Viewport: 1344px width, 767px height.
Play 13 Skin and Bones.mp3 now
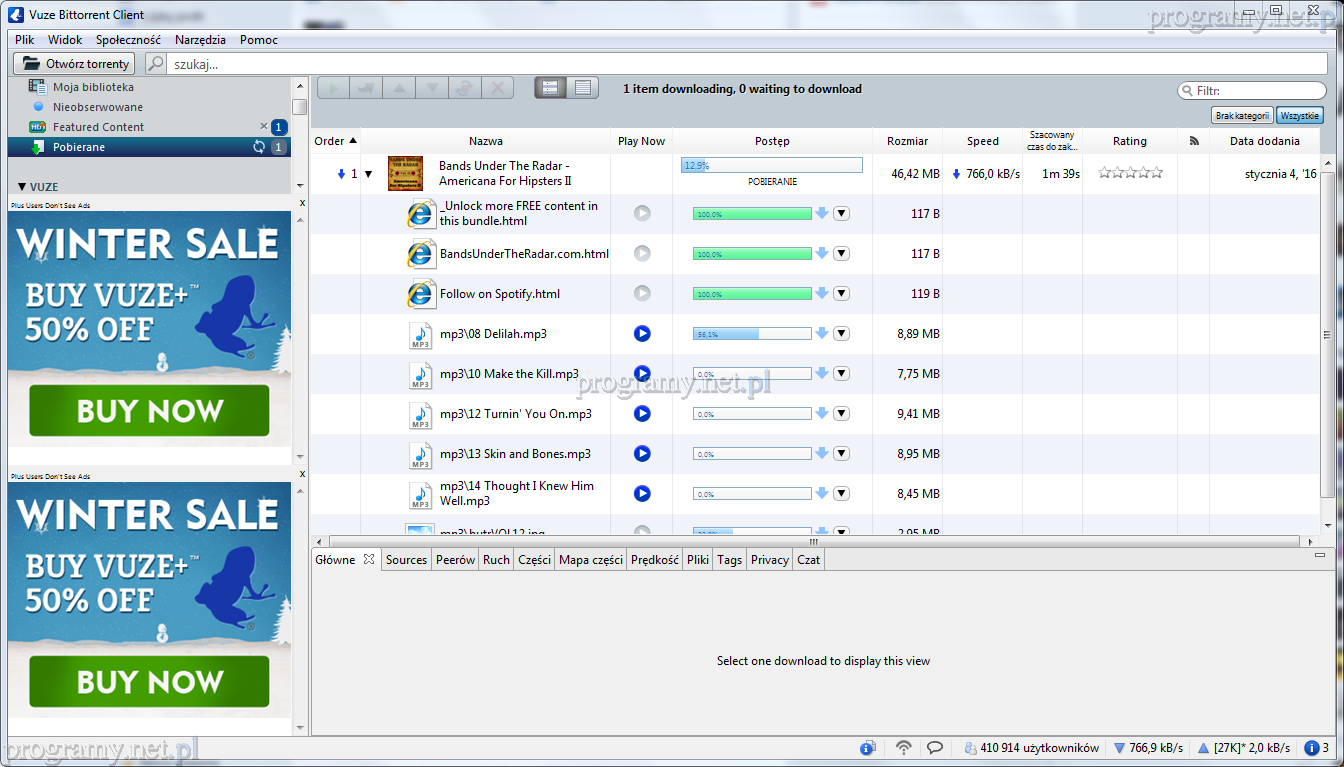(x=642, y=453)
